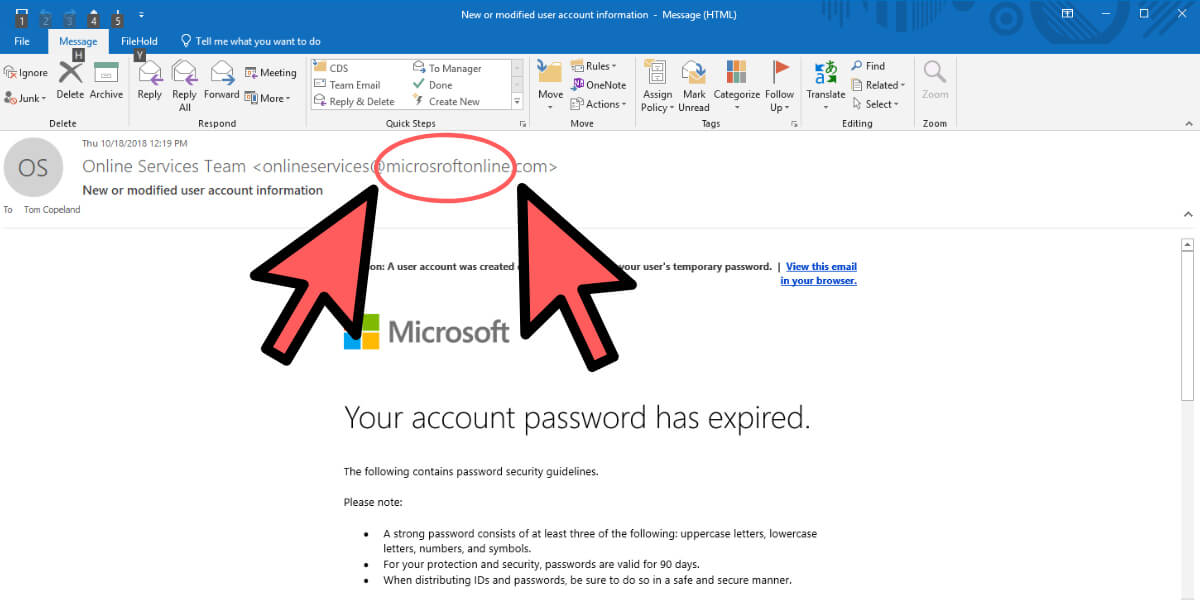Click the Tell me what you want to do box
Image resolution: width=1200 pixels, height=600 pixels.
[250, 41]
